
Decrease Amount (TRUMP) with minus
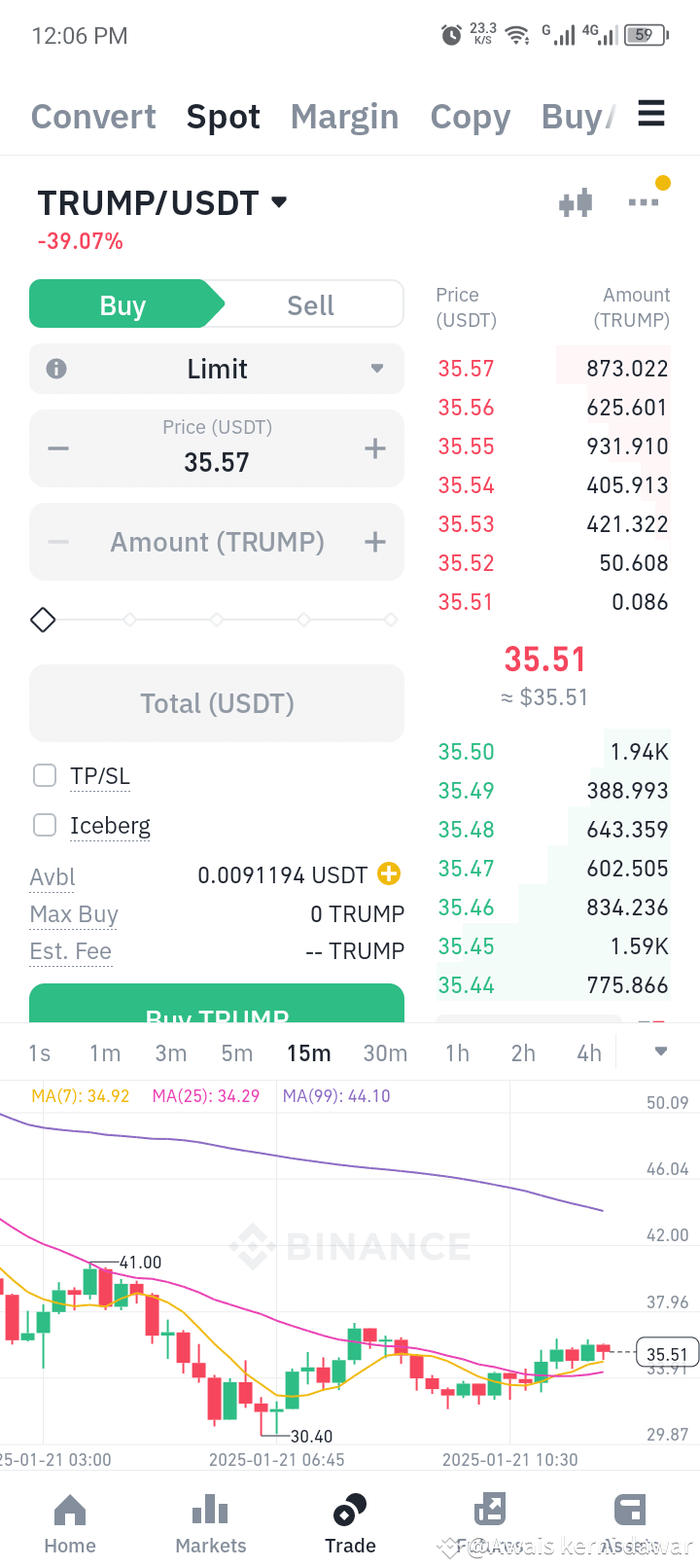[x=58, y=542]
